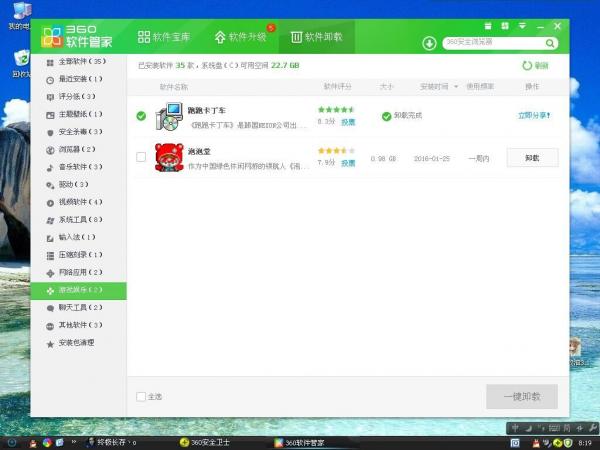Click the 360软件管家 taskbar button
600x450 pixels.
click(x=300, y=443)
